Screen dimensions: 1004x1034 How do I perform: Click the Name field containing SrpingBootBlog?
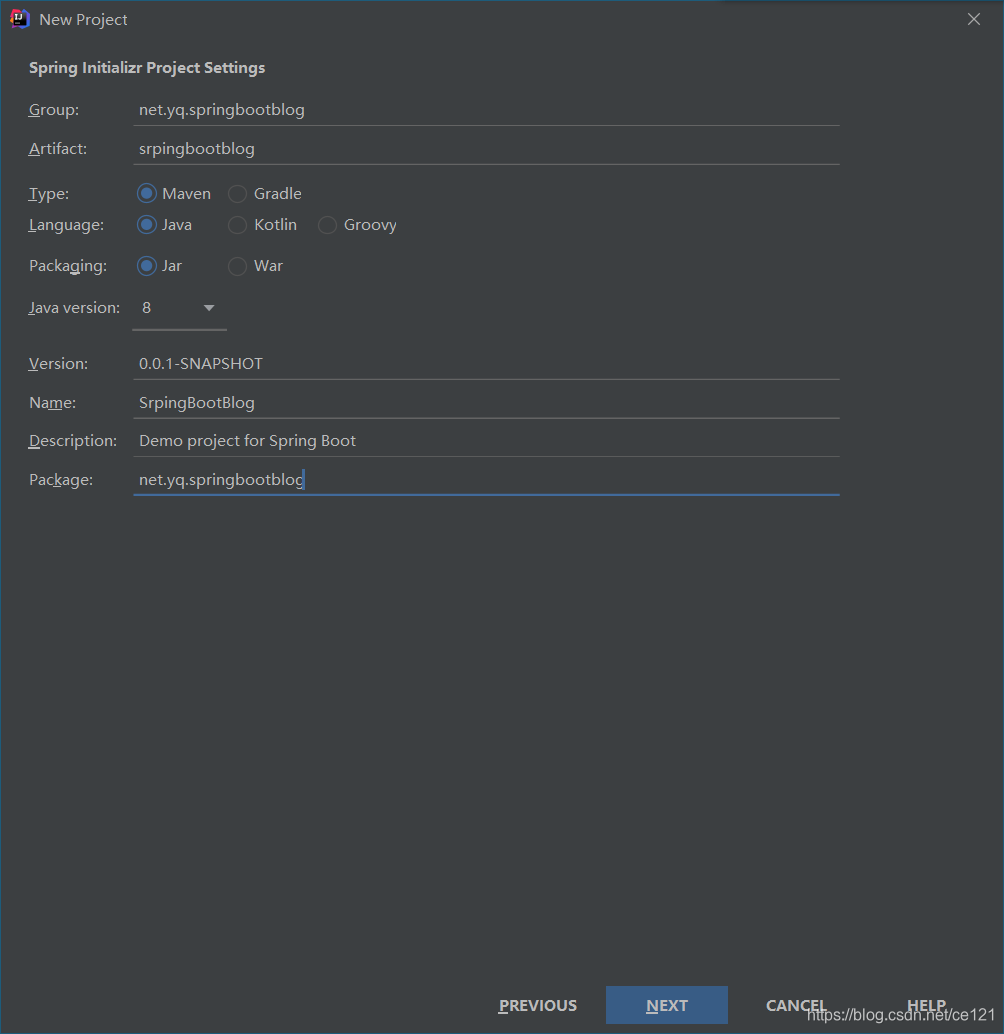tap(486, 402)
